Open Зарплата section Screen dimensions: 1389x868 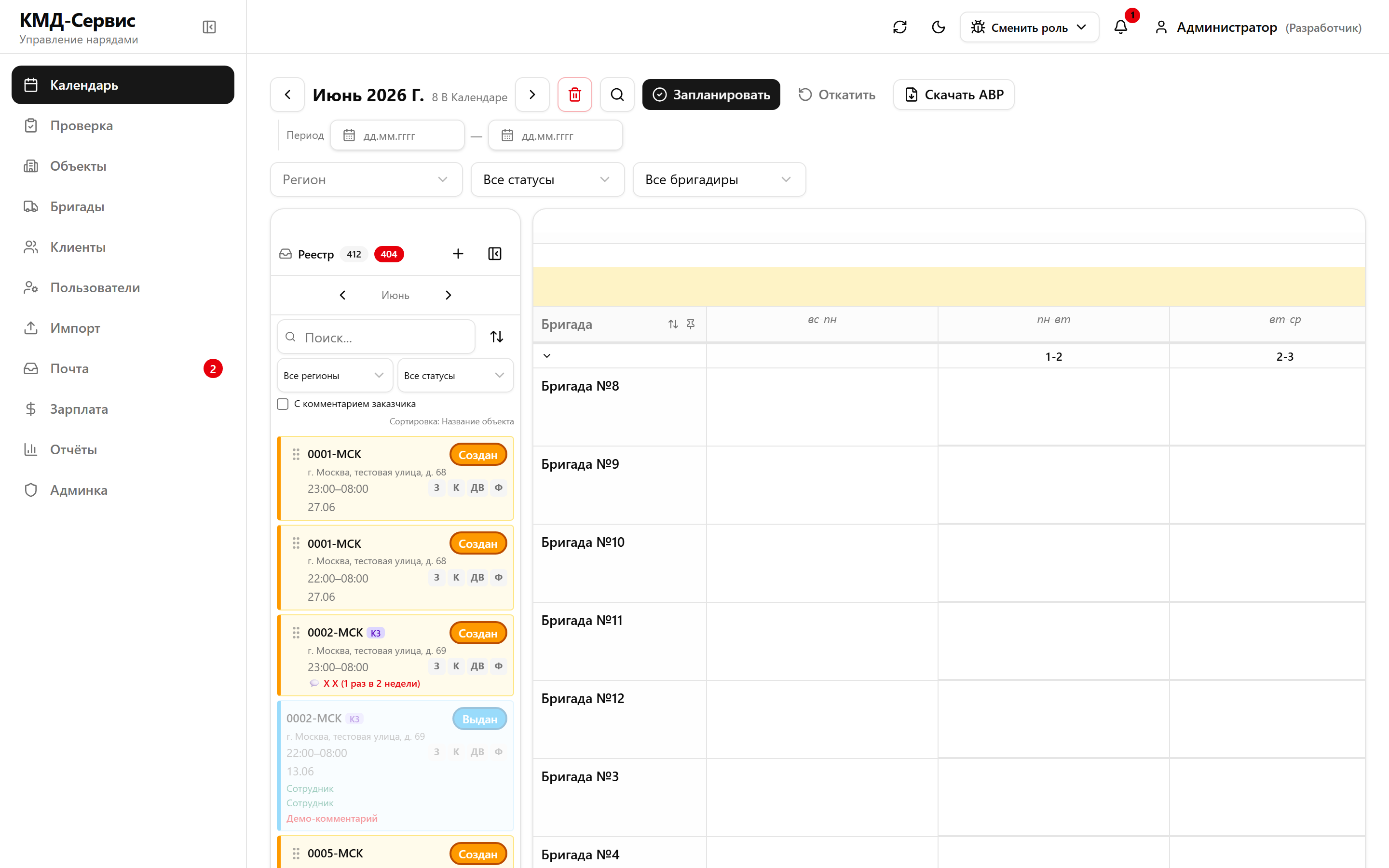click(x=123, y=409)
